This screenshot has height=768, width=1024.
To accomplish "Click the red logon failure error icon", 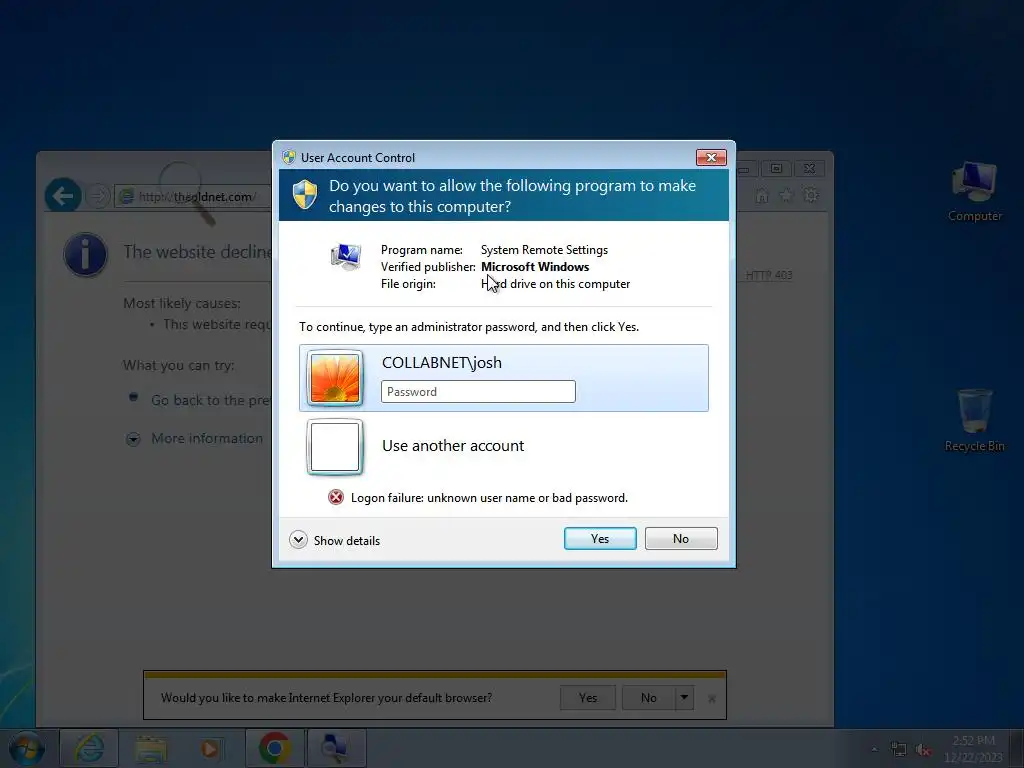I will [x=336, y=498].
